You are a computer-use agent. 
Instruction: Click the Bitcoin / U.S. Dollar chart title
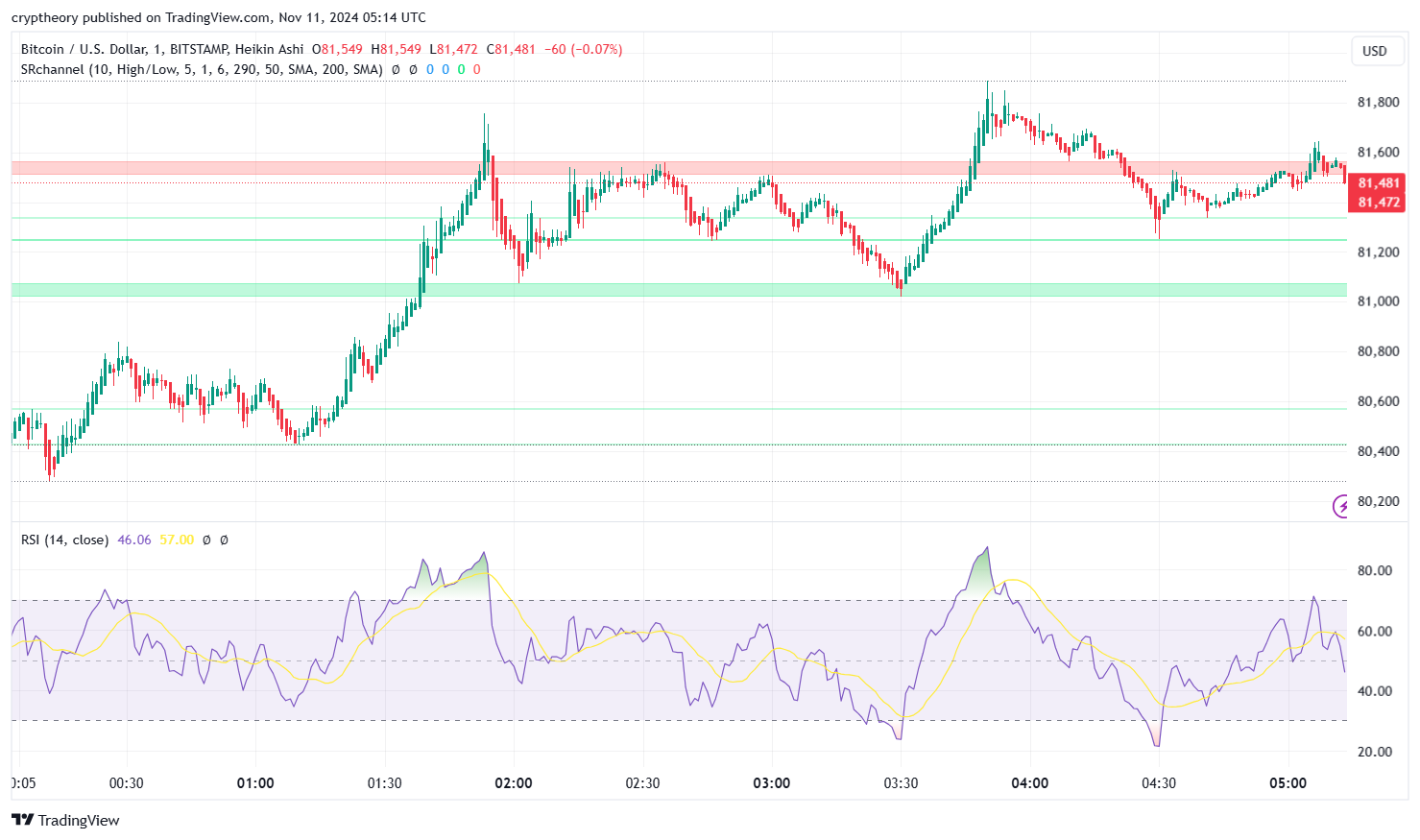point(162,49)
